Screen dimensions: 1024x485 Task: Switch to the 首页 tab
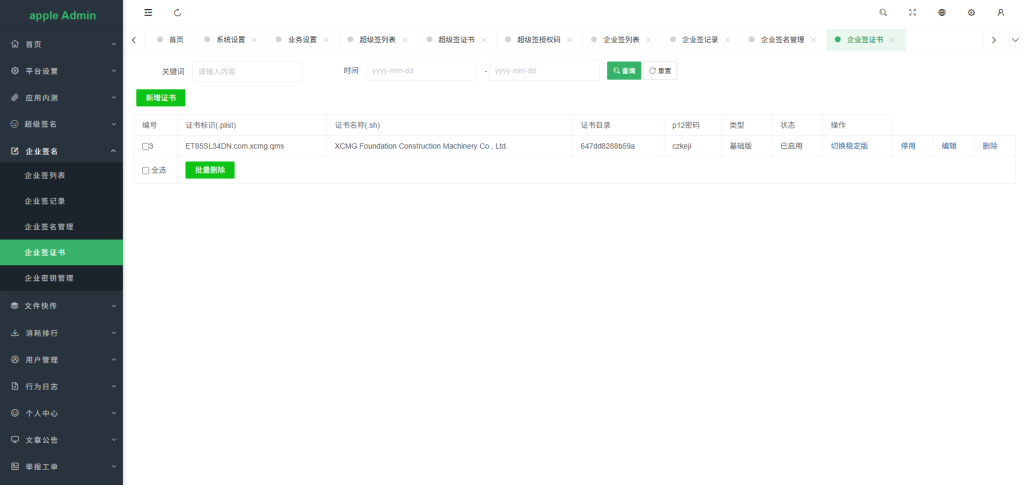(x=170, y=40)
